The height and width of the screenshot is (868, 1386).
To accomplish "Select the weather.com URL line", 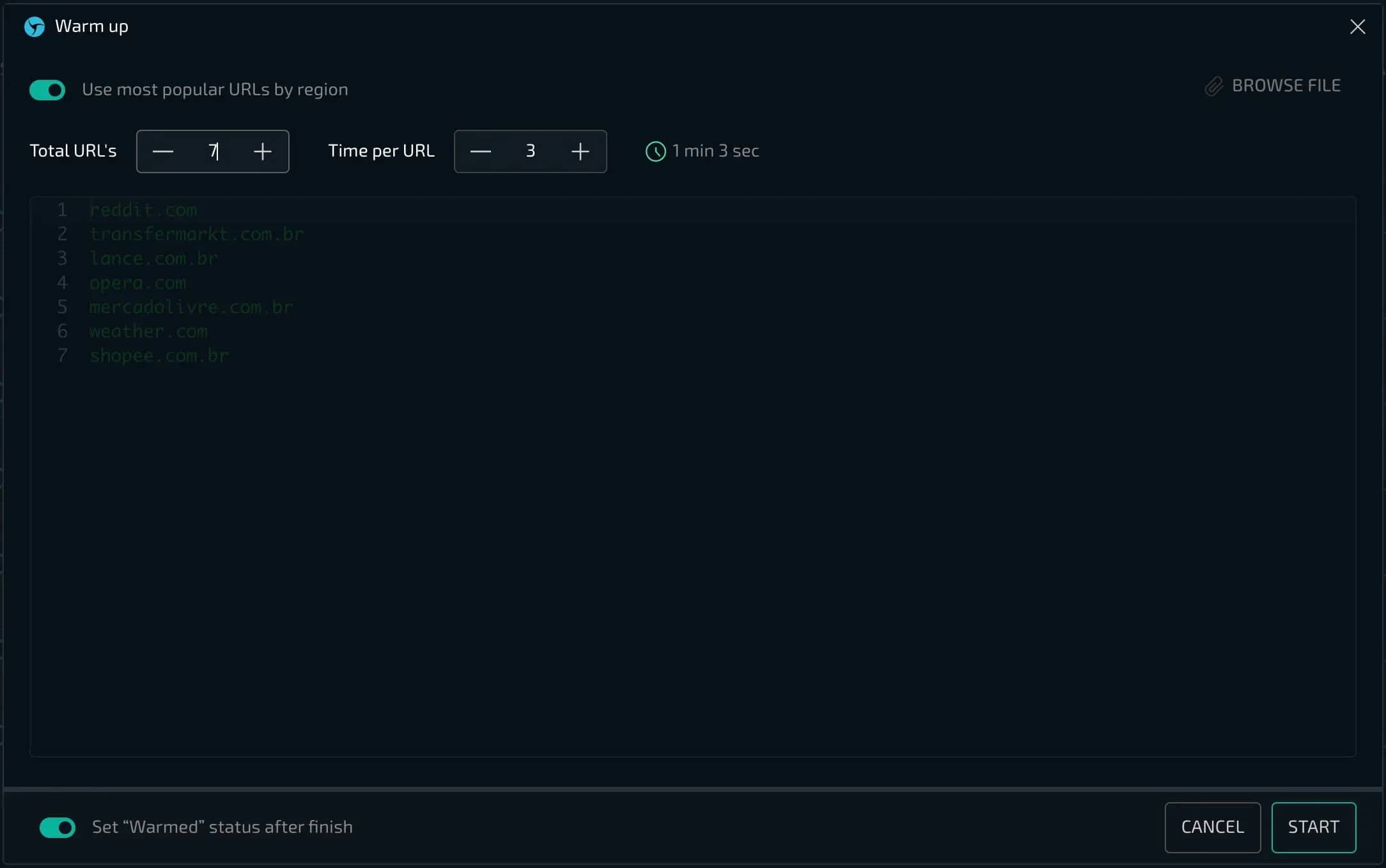I will 148,331.
